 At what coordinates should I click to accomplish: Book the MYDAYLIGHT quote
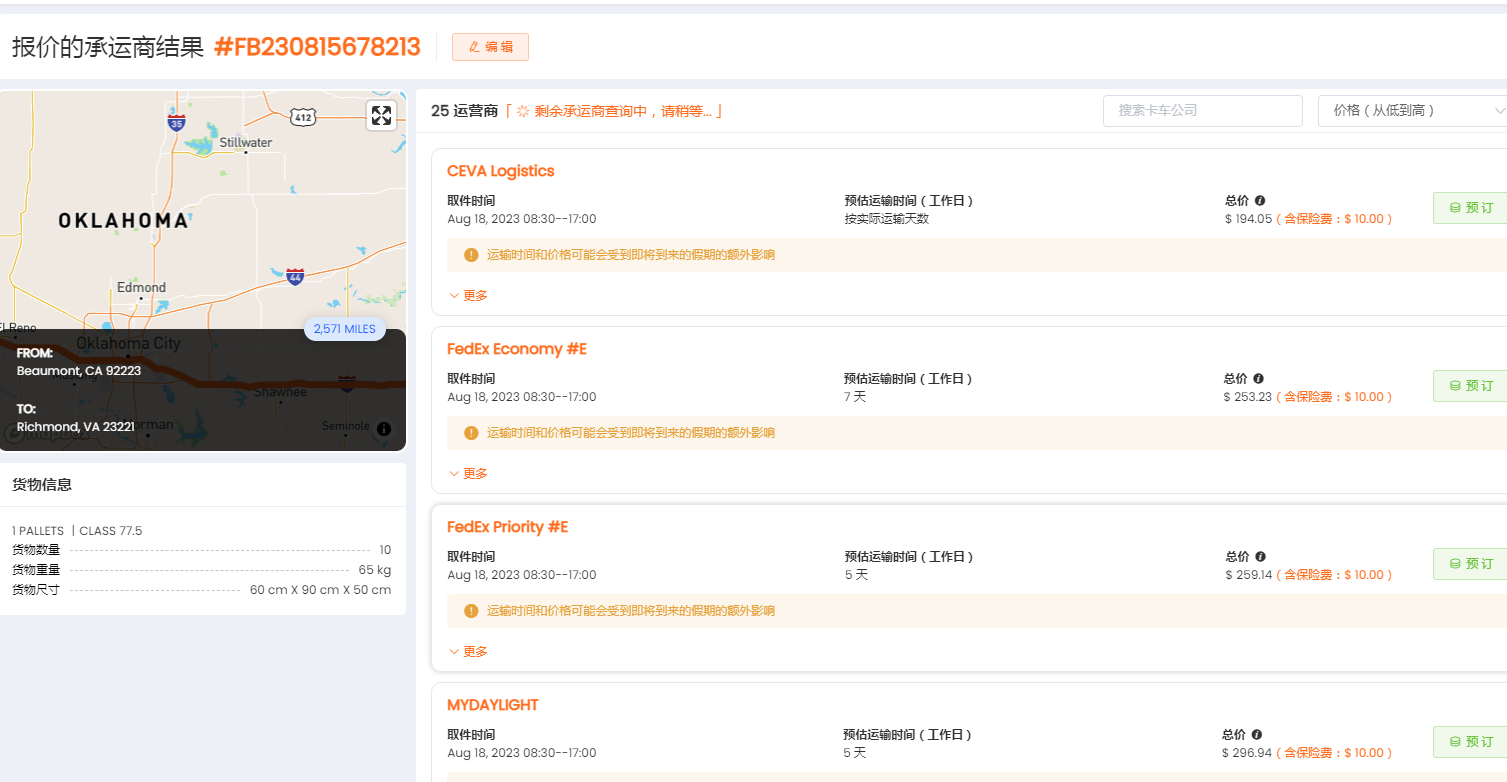[x=1470, y=742]
